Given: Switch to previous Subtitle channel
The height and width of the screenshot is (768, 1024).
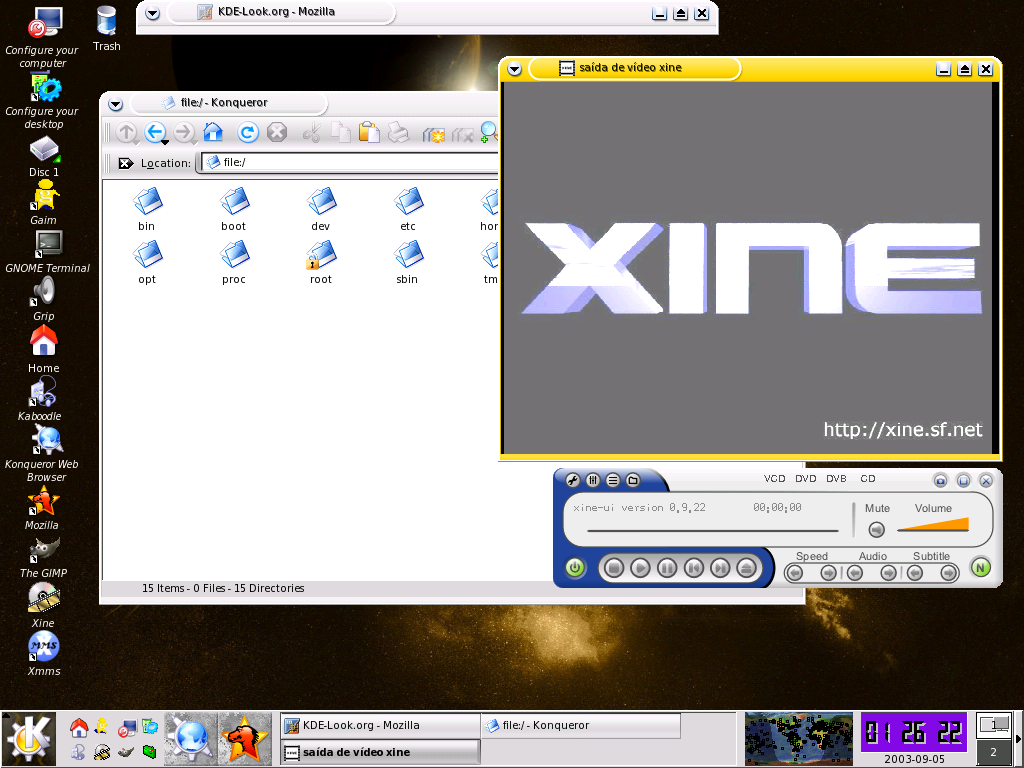Looking at the screenshot, I should click(x=915, y=573).
